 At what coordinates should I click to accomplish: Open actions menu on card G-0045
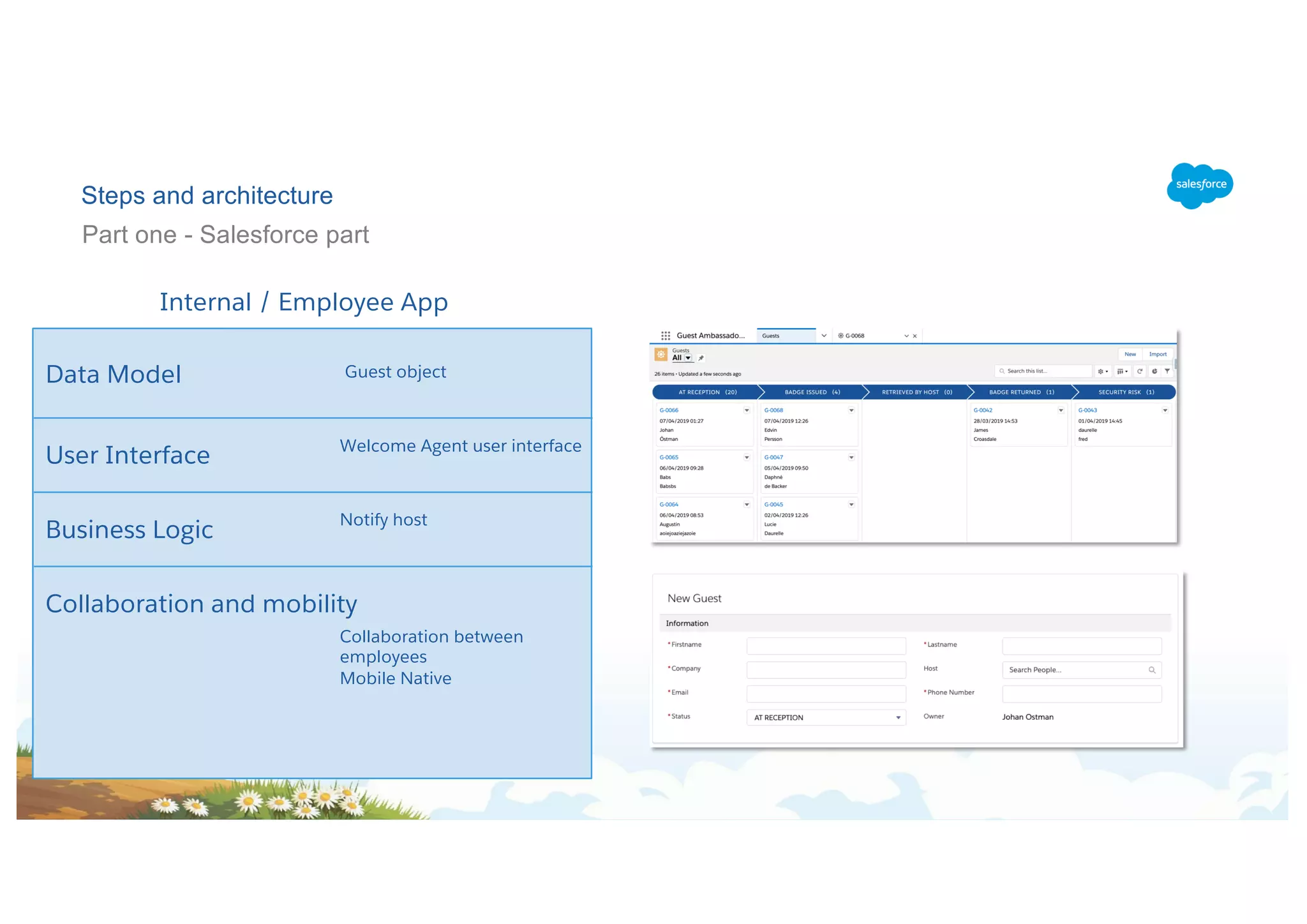click(x=851, y=505)
